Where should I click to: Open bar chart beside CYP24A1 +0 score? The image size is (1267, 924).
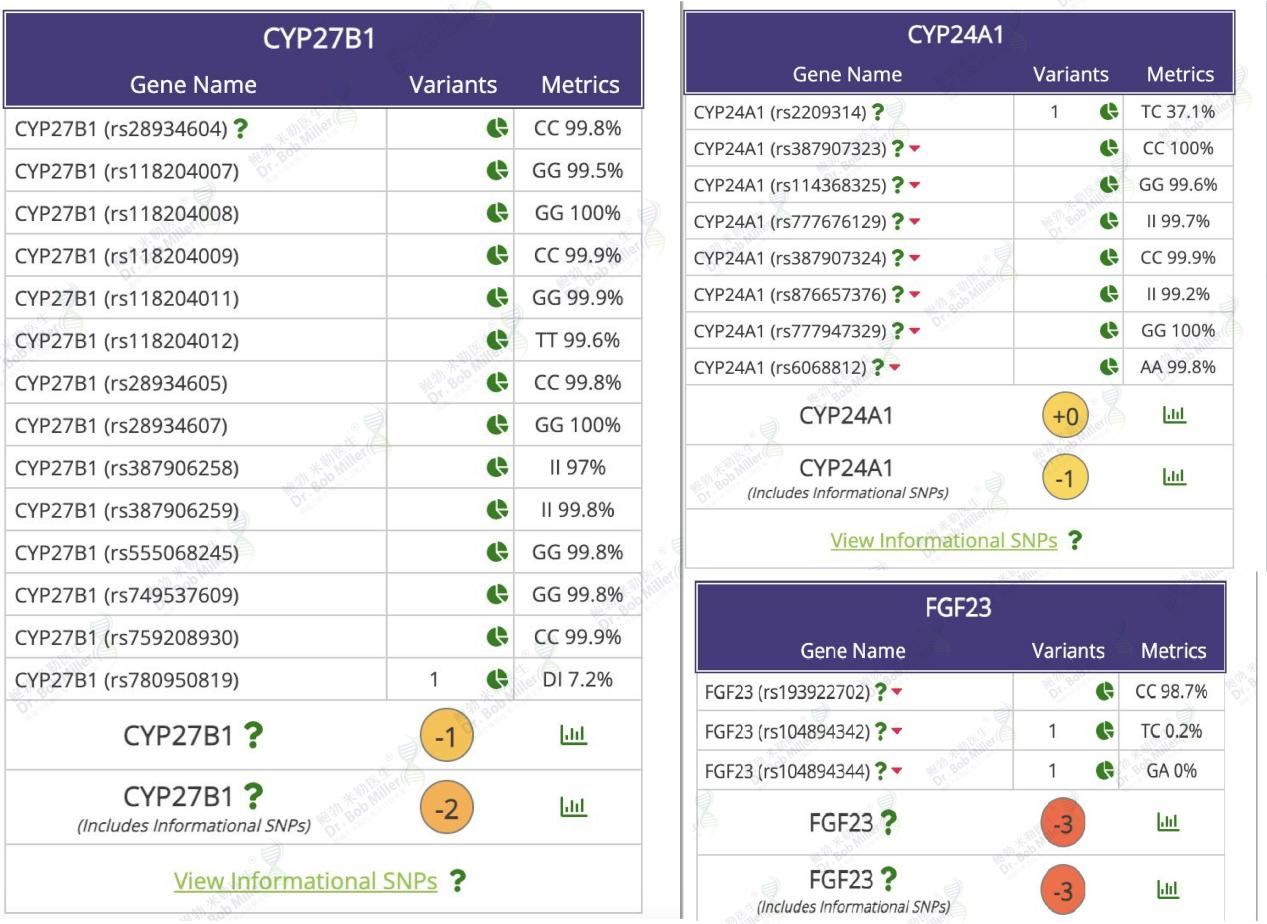1174,415
